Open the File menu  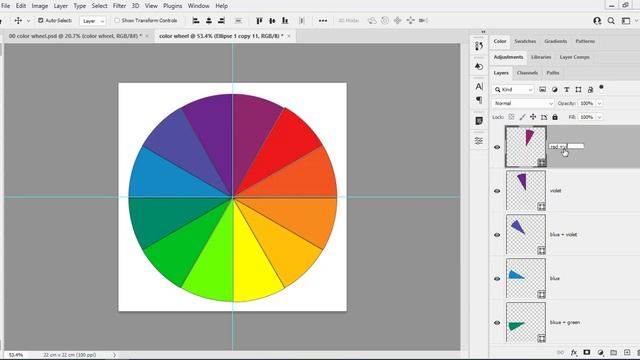(x=6, y=6)
